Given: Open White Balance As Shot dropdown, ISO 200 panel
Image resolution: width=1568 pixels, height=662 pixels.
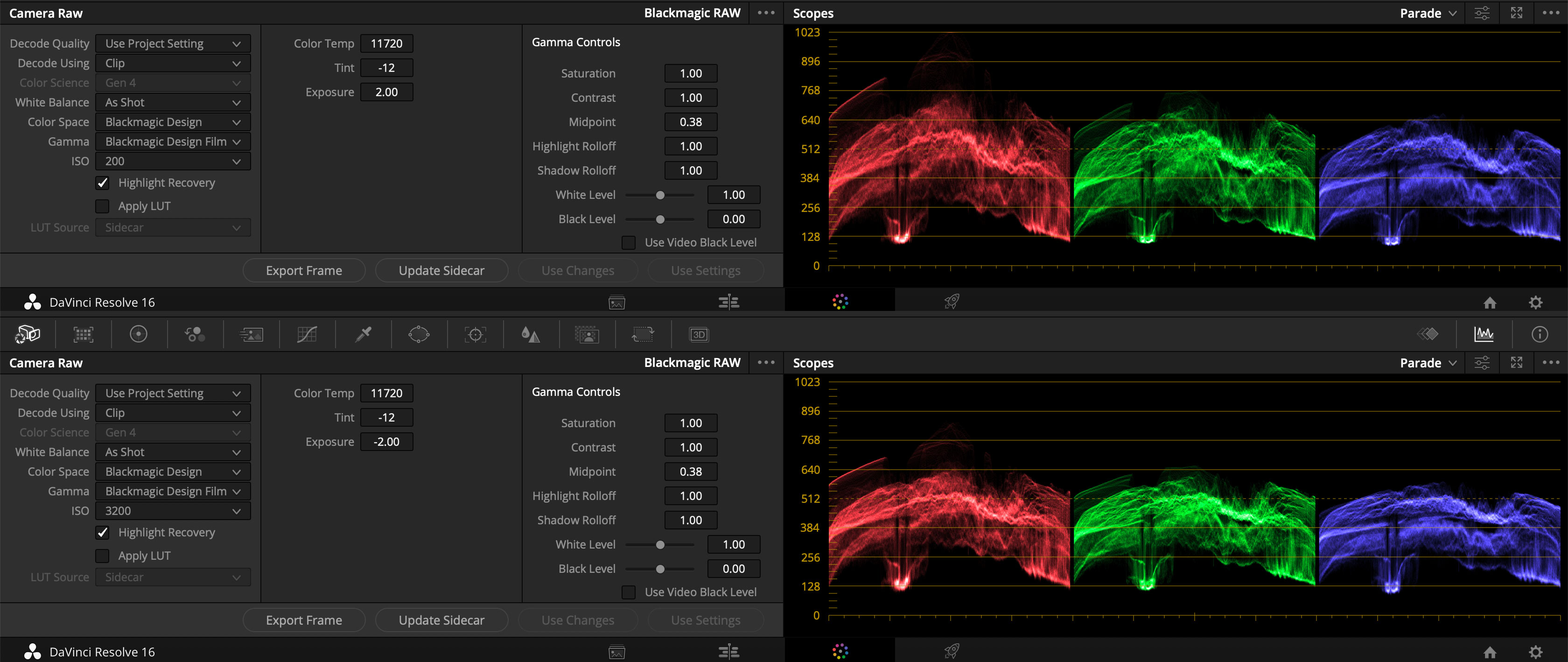Looking at the screenshot, I should click(173, 102).
